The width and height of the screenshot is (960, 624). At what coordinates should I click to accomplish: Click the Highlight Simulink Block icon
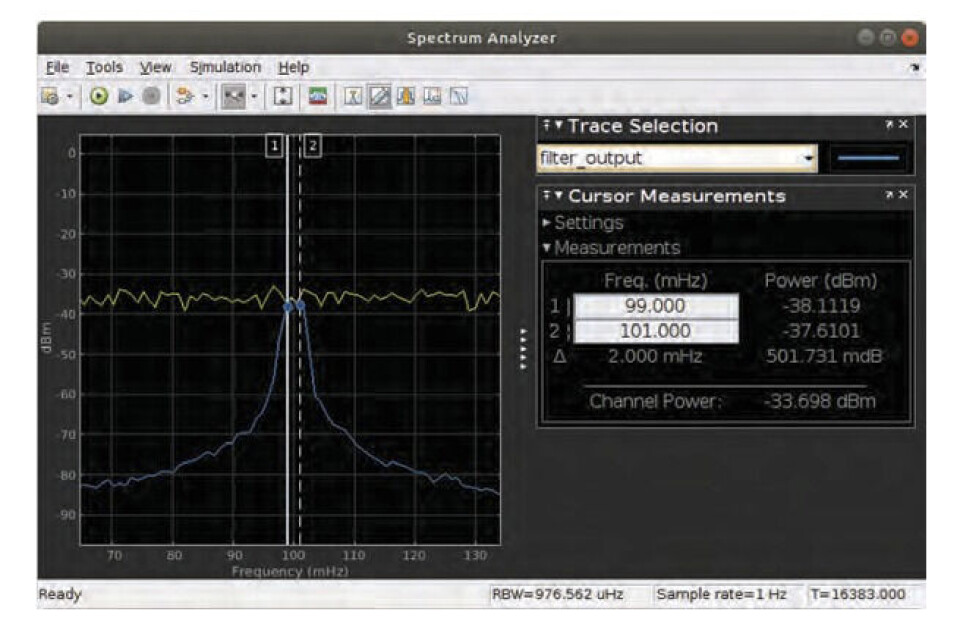pos(184,96)
